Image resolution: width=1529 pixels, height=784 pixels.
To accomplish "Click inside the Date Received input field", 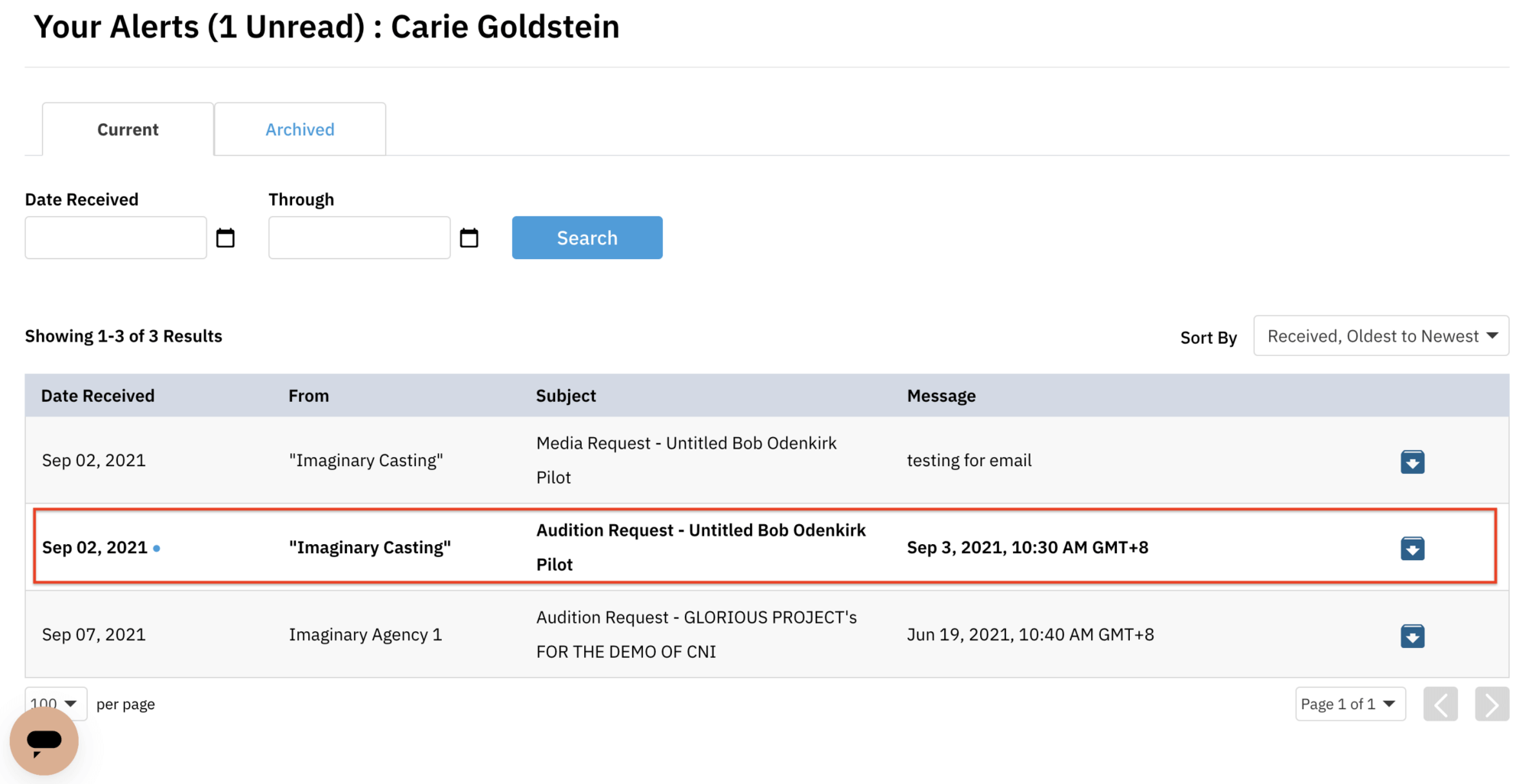I will pyautogui.click(x=115, y=238).
